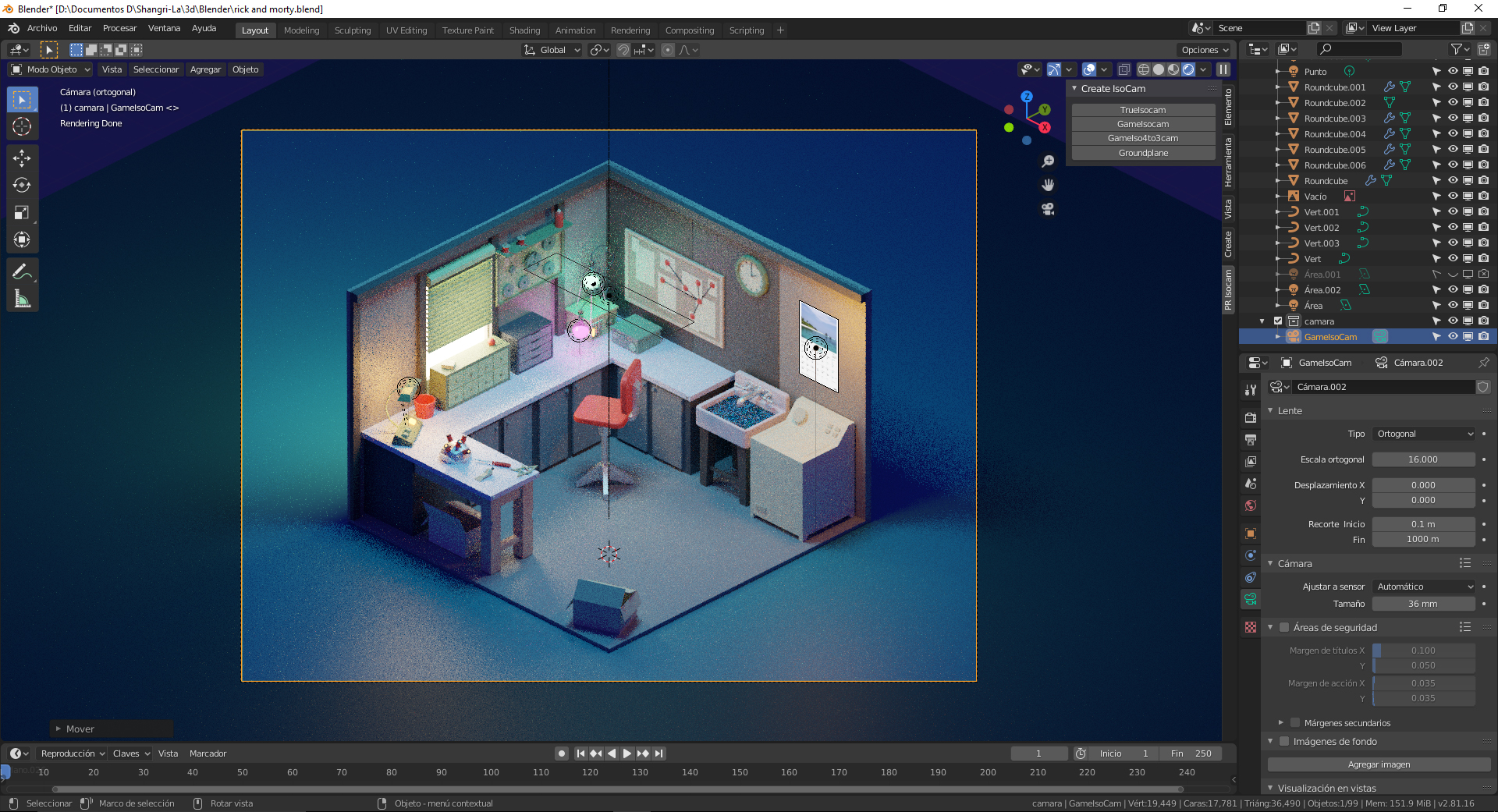Open the Object Constraints properties tab
The image size is (1498, 812).
click(x=1251, y=577)
